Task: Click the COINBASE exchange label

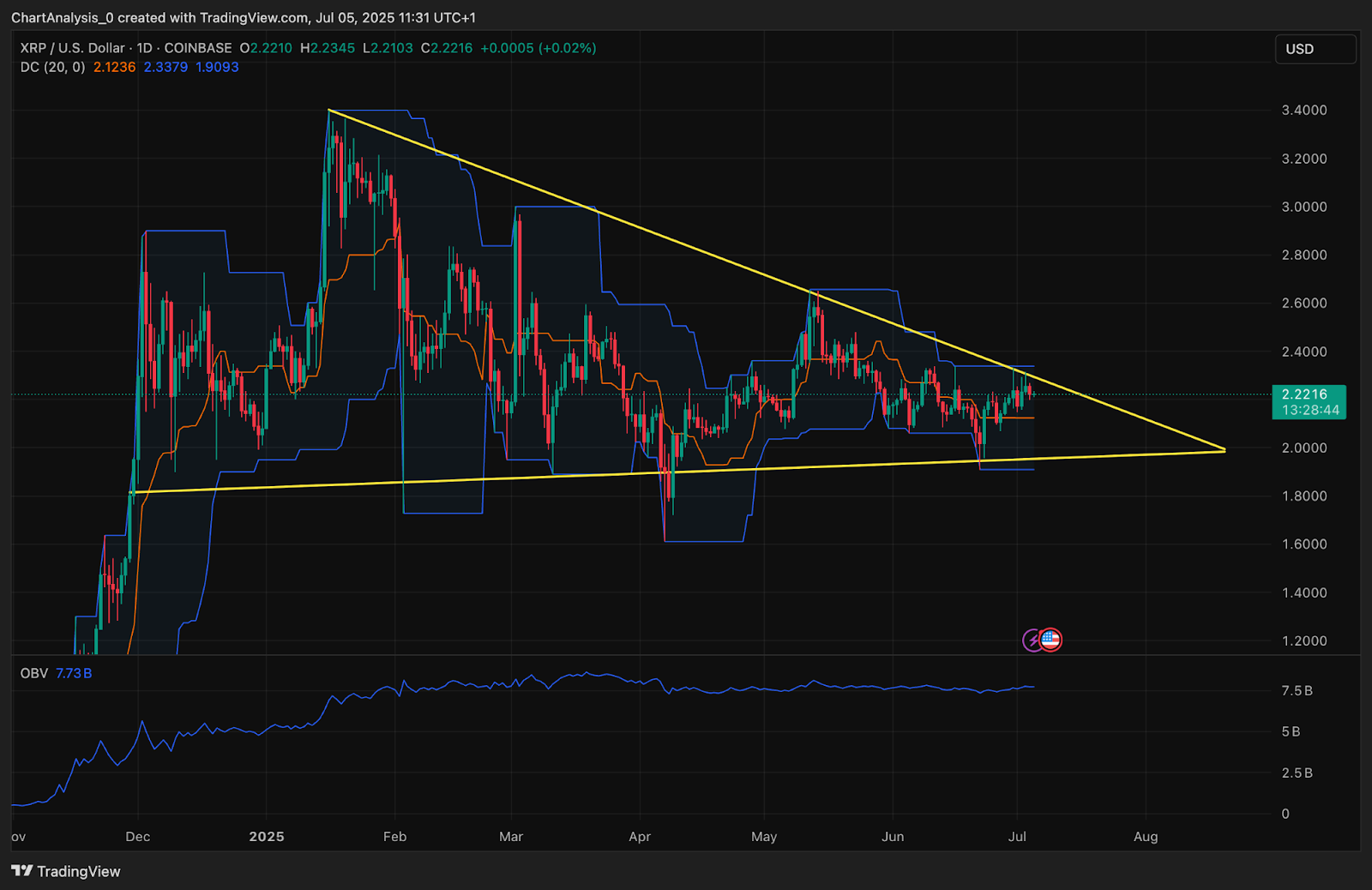Action: [x=197, y=49]
